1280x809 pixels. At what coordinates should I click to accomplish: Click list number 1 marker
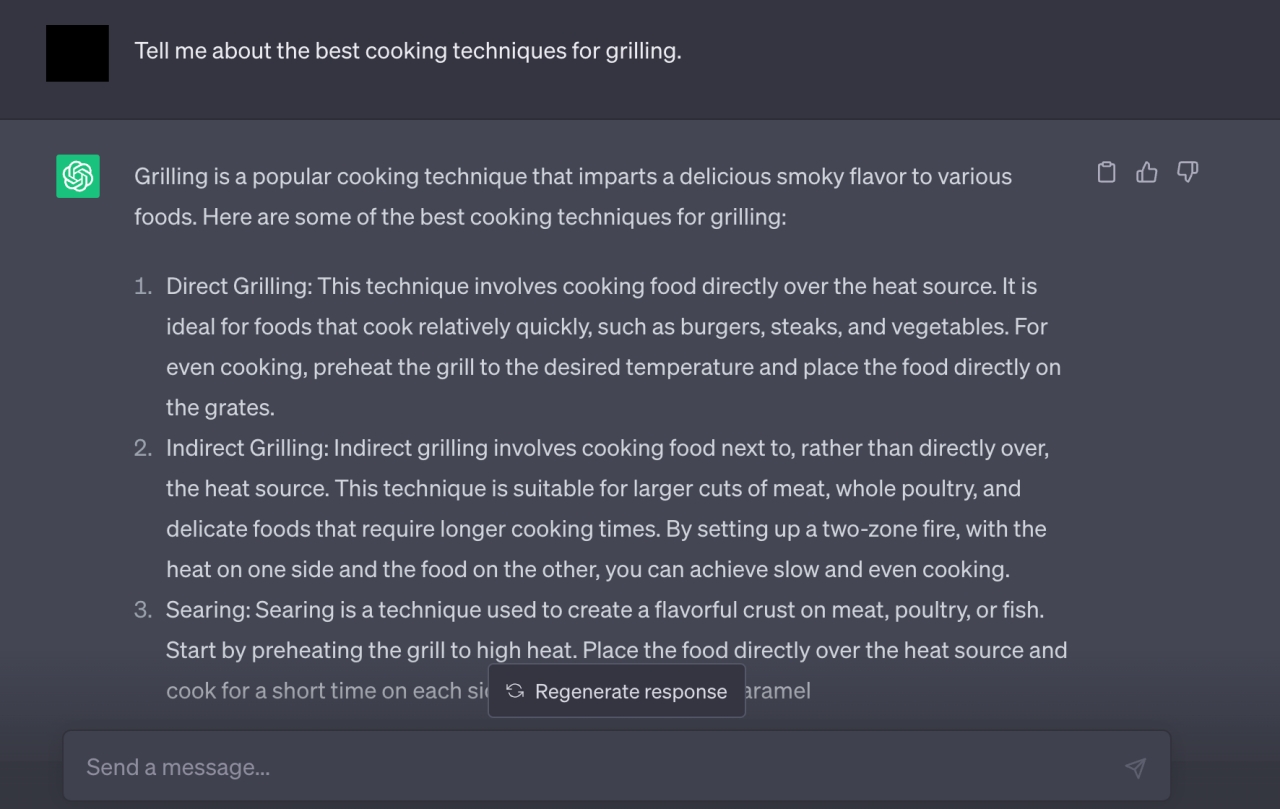[144, 287]
